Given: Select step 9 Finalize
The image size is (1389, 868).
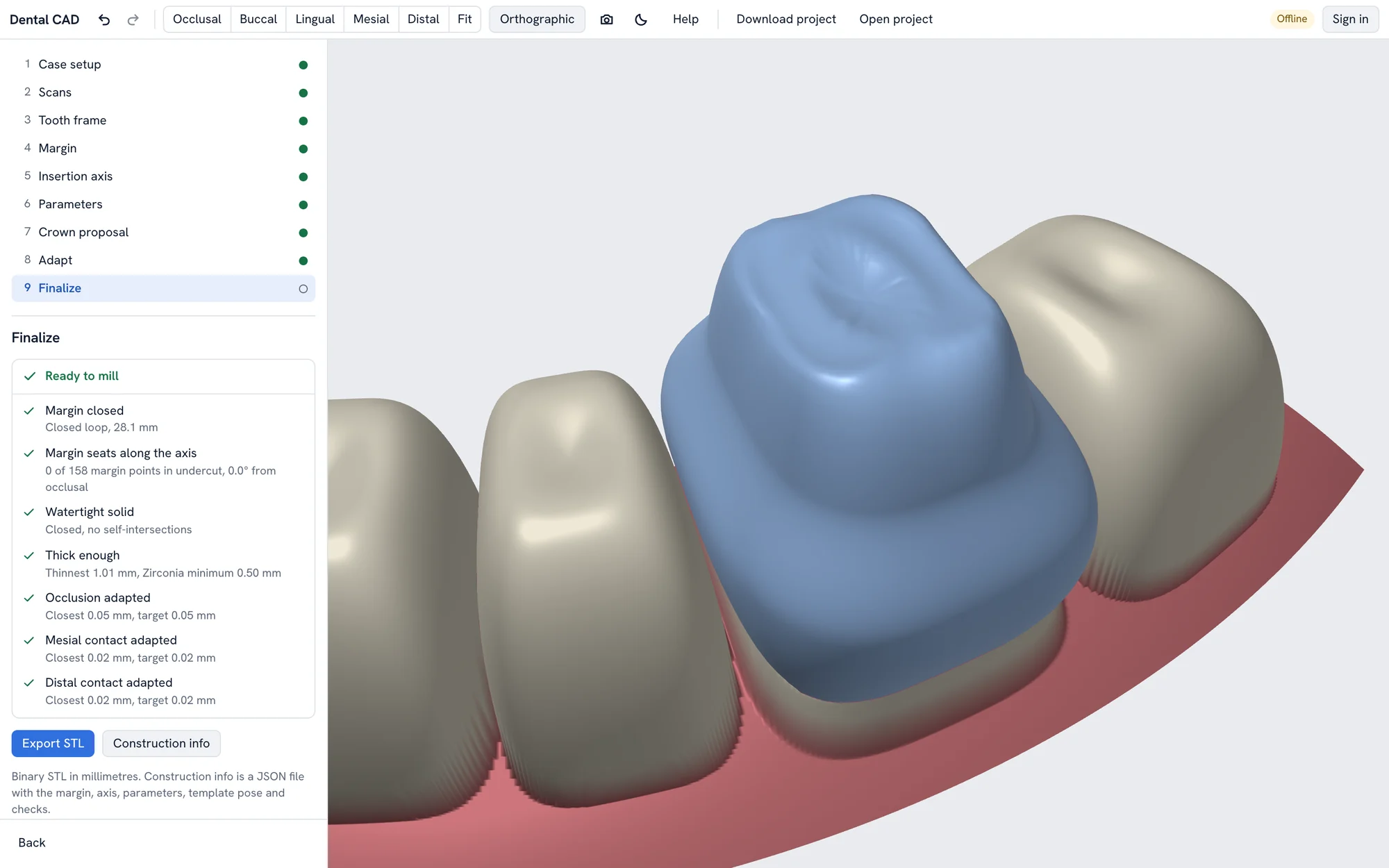Looking at the screenshot, I should [x=163, y=288].
